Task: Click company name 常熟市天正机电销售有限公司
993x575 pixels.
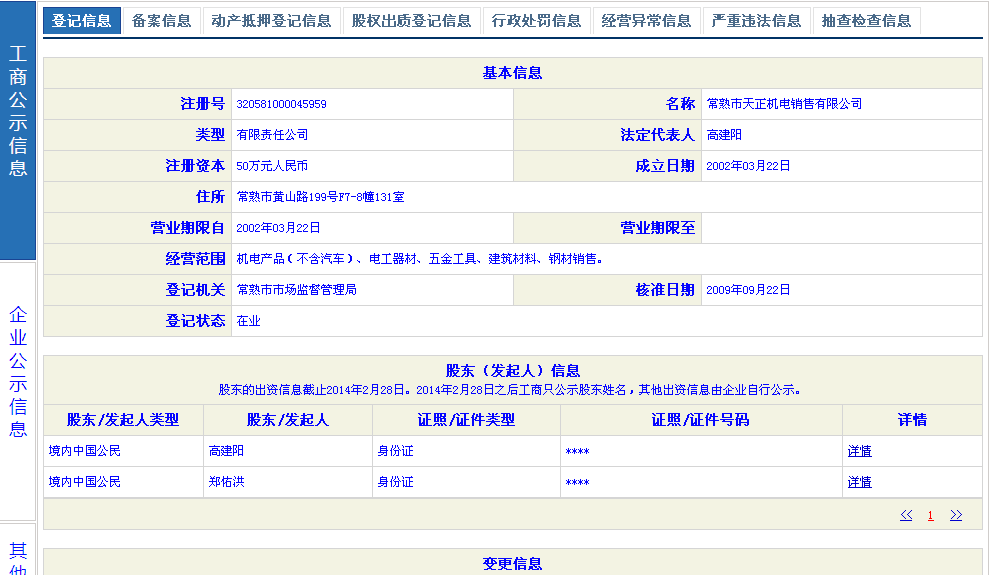Action: (783, 104)
